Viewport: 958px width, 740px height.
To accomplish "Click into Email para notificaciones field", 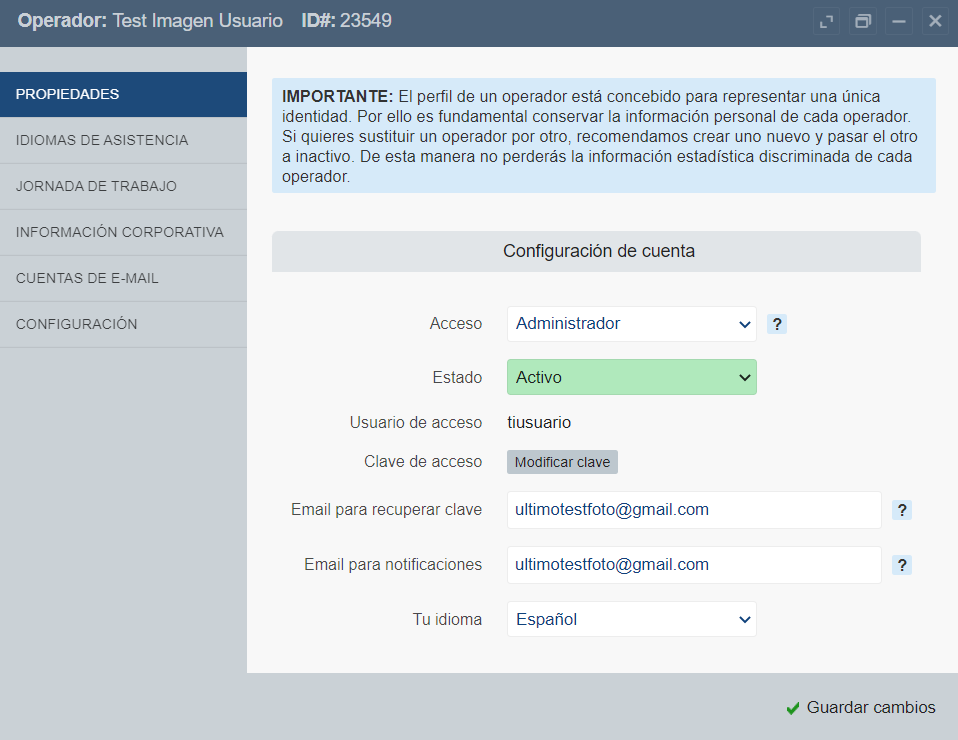I will [693, 565].
